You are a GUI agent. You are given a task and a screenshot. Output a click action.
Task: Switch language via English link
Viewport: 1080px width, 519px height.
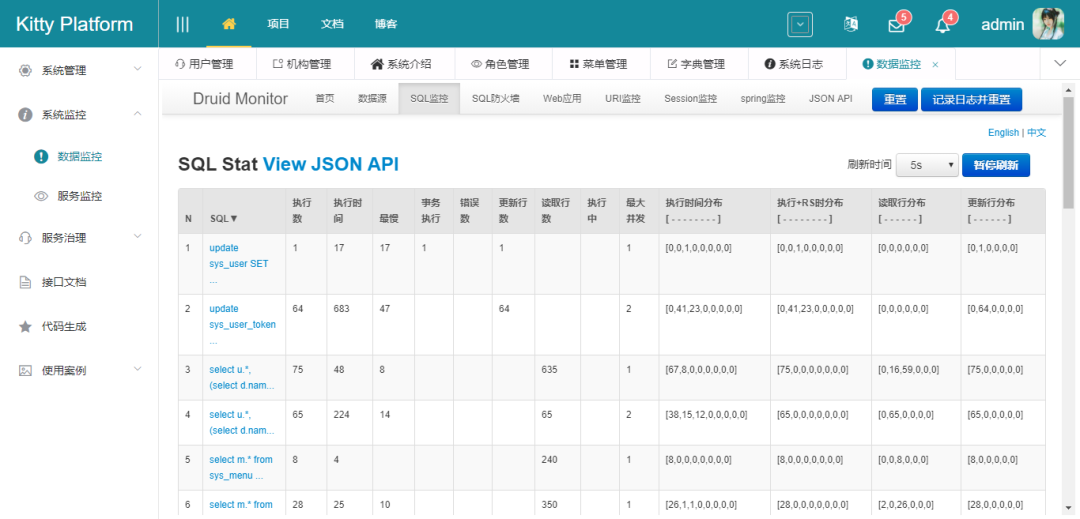(x=1003, y=133)
